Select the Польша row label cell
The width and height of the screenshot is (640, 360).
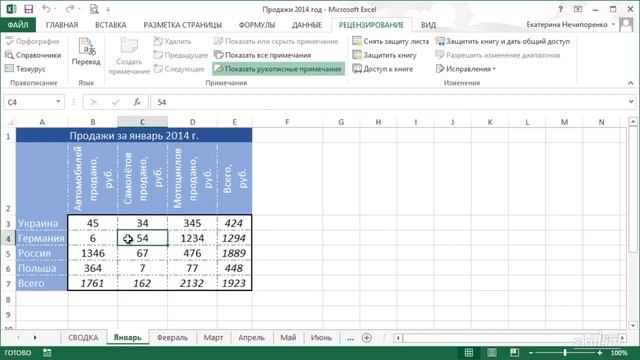(x=42, y=268)
